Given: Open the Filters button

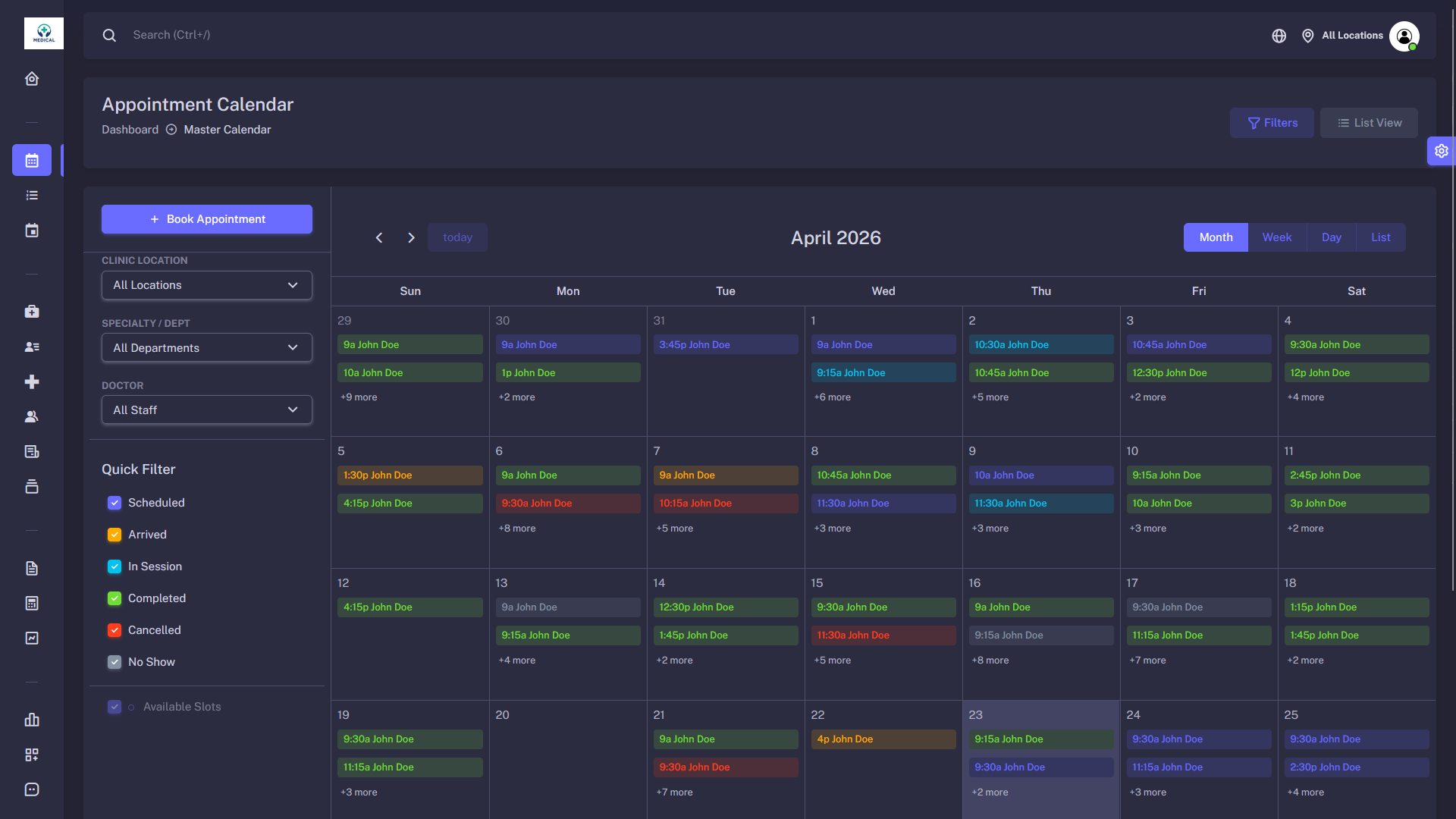Looking at the screenshot, I should click(1272, 123).
